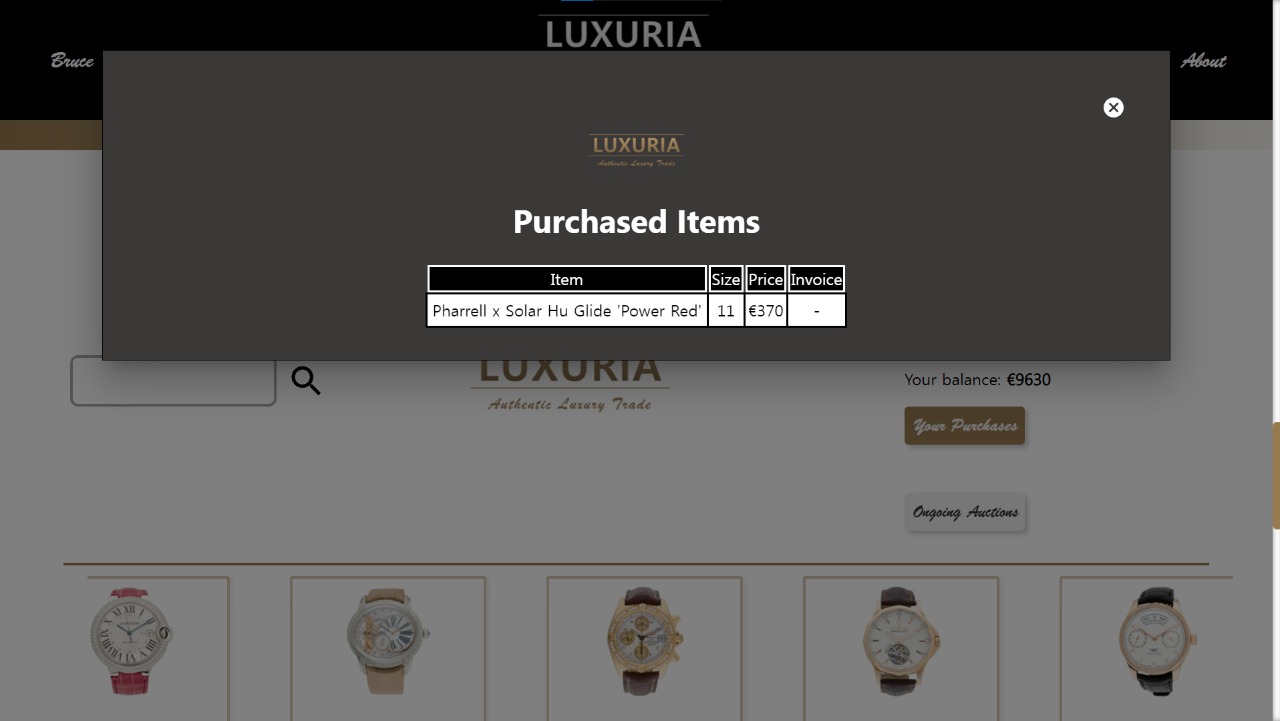Open the About menu item
Image resolution: width=1280 pixels, height=721 pixels.
pyautogui.click(x=1203, y=61)
